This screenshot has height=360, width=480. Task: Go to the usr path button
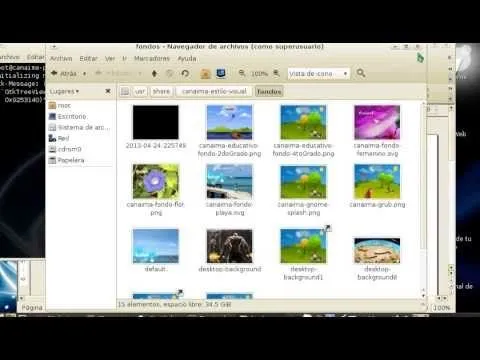(x=140, y=91)
